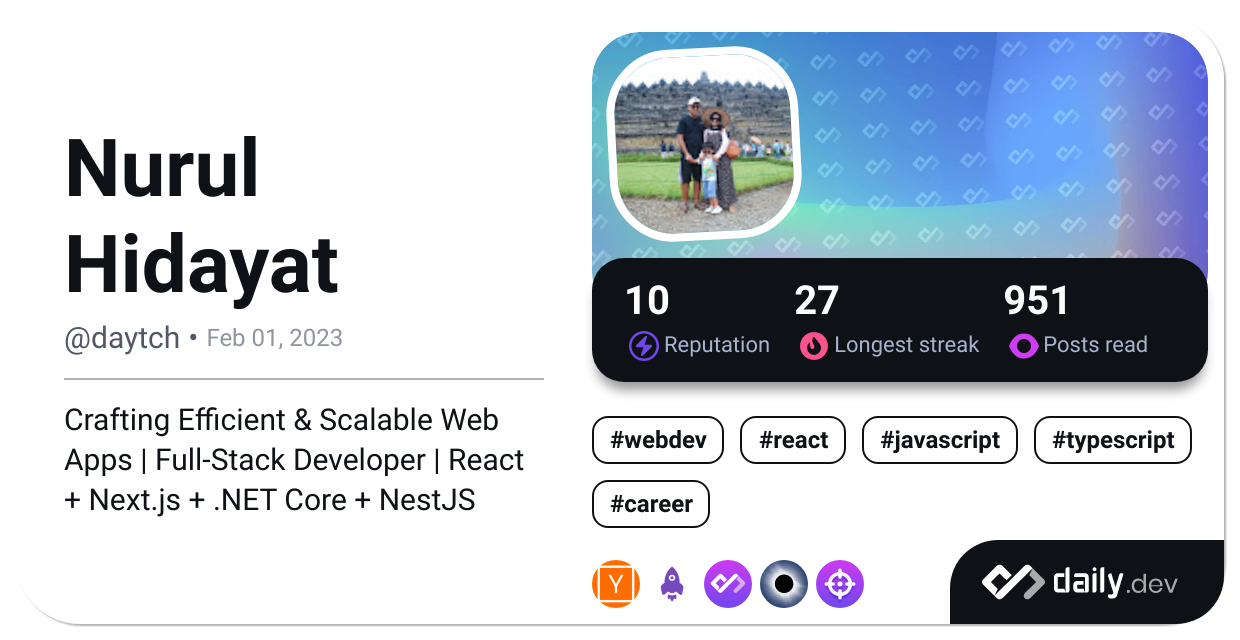Screen dimensions: 1240x640
Task: Click the flame Longest streak icon
Action: 814,346
